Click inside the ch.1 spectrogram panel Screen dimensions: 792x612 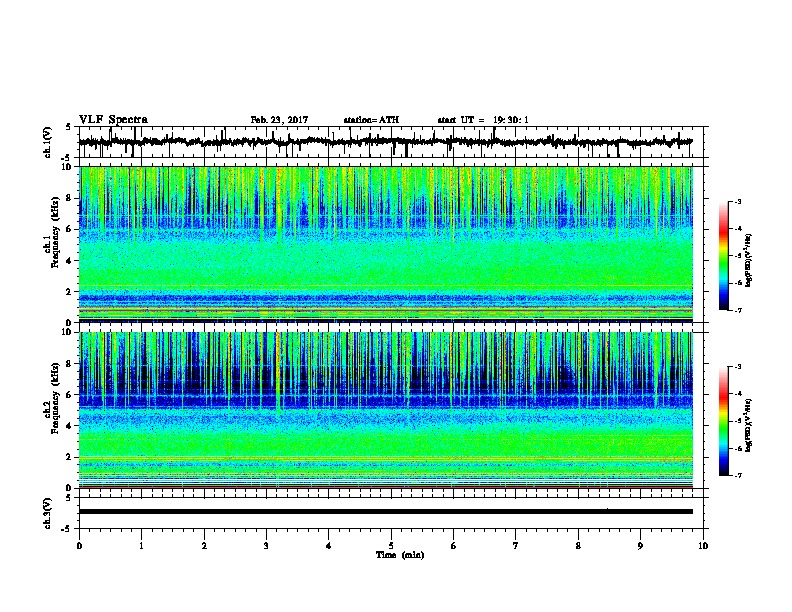tap(385, 244)
